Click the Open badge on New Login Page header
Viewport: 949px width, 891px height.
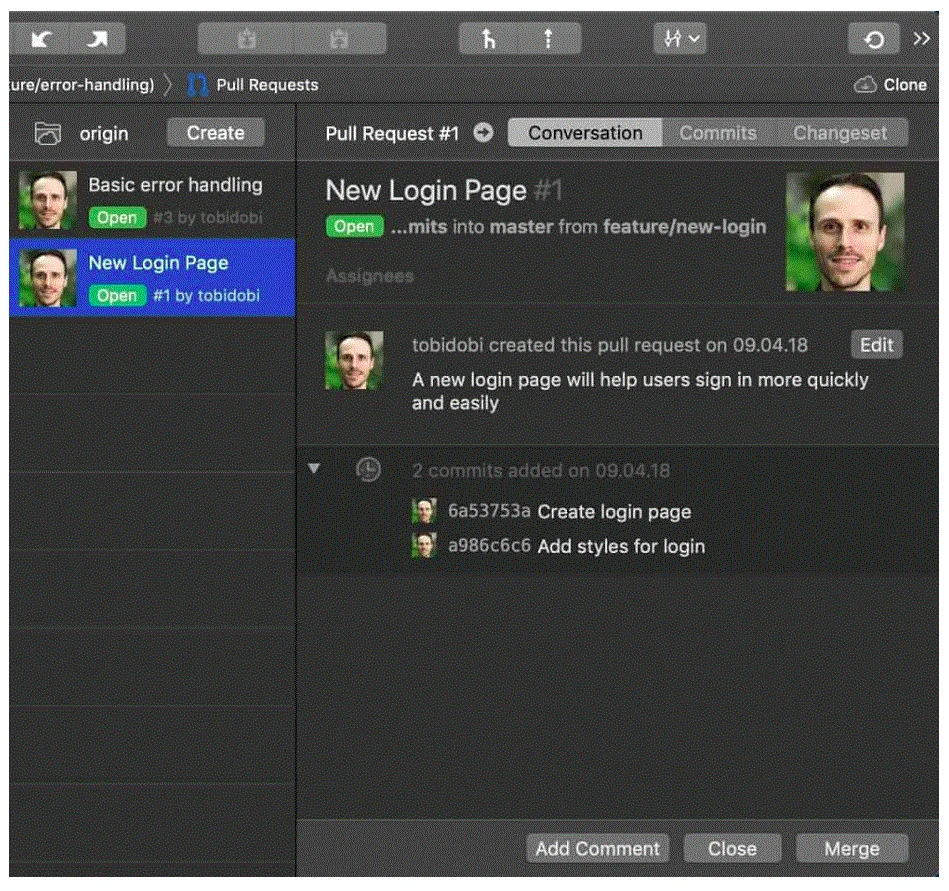pyautogui.click(x=354, y=226)
